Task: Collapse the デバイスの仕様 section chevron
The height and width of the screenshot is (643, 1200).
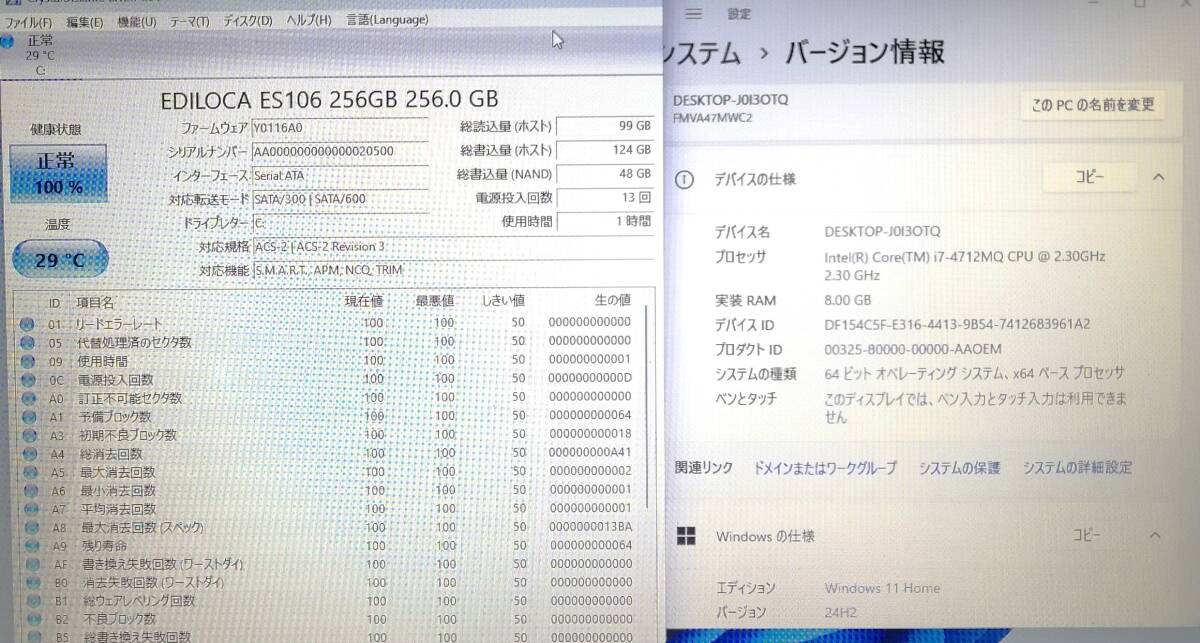Action: [1158, 177]
